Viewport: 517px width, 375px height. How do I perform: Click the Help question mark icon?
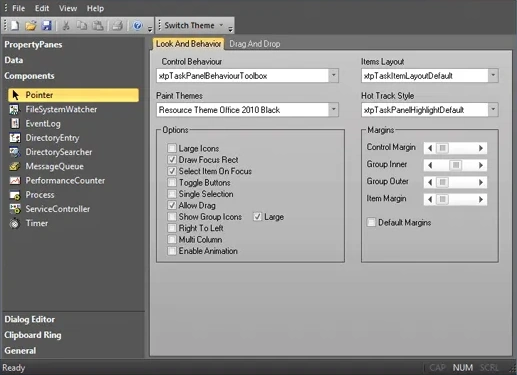(x=137, y=26)
